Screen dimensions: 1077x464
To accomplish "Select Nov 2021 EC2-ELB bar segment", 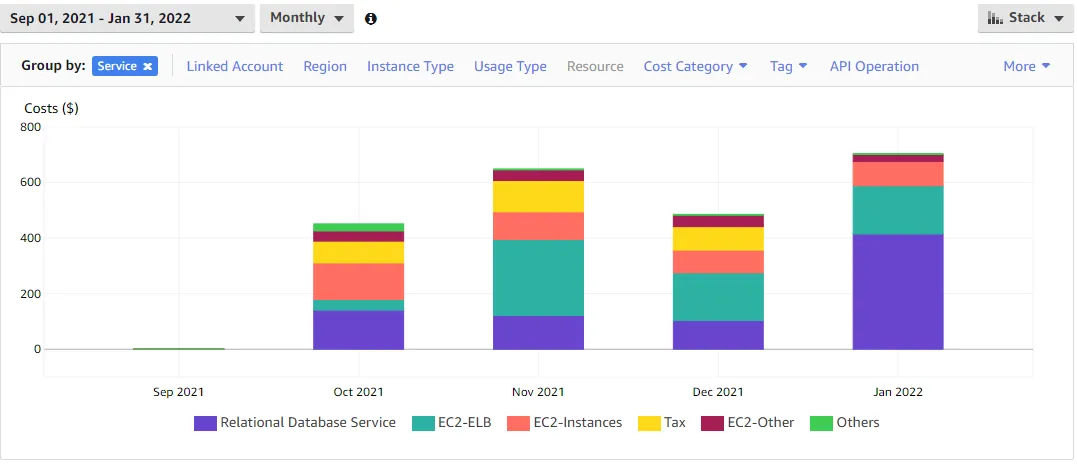I will [x=538, y=278].
